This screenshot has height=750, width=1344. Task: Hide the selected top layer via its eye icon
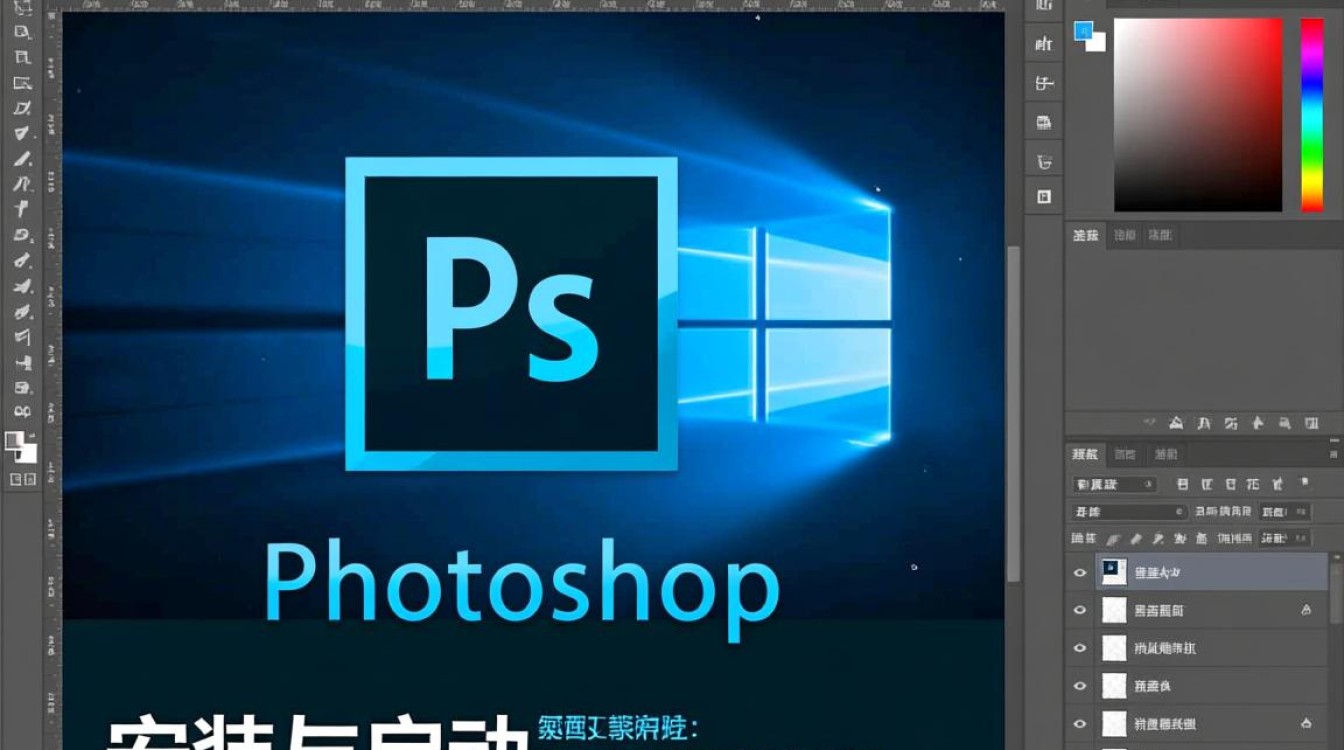click(x=1080, y=573)
